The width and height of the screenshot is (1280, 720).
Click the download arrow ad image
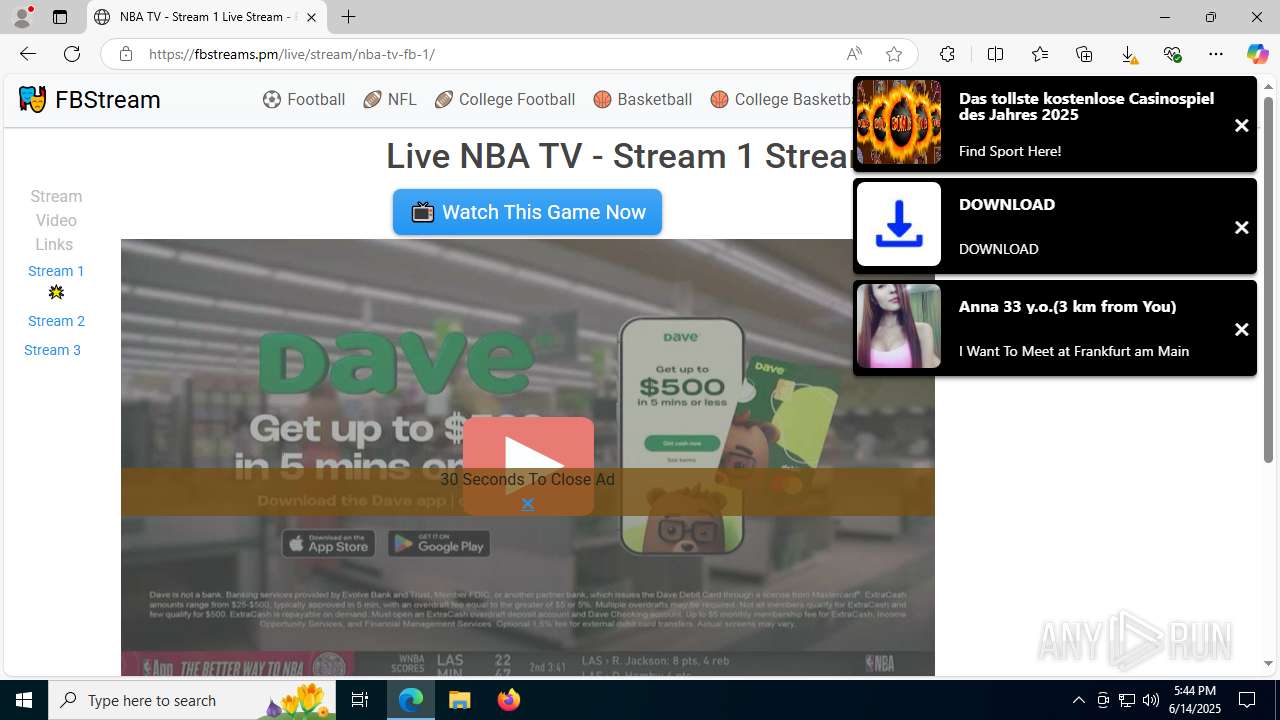[x=899, y=224]
